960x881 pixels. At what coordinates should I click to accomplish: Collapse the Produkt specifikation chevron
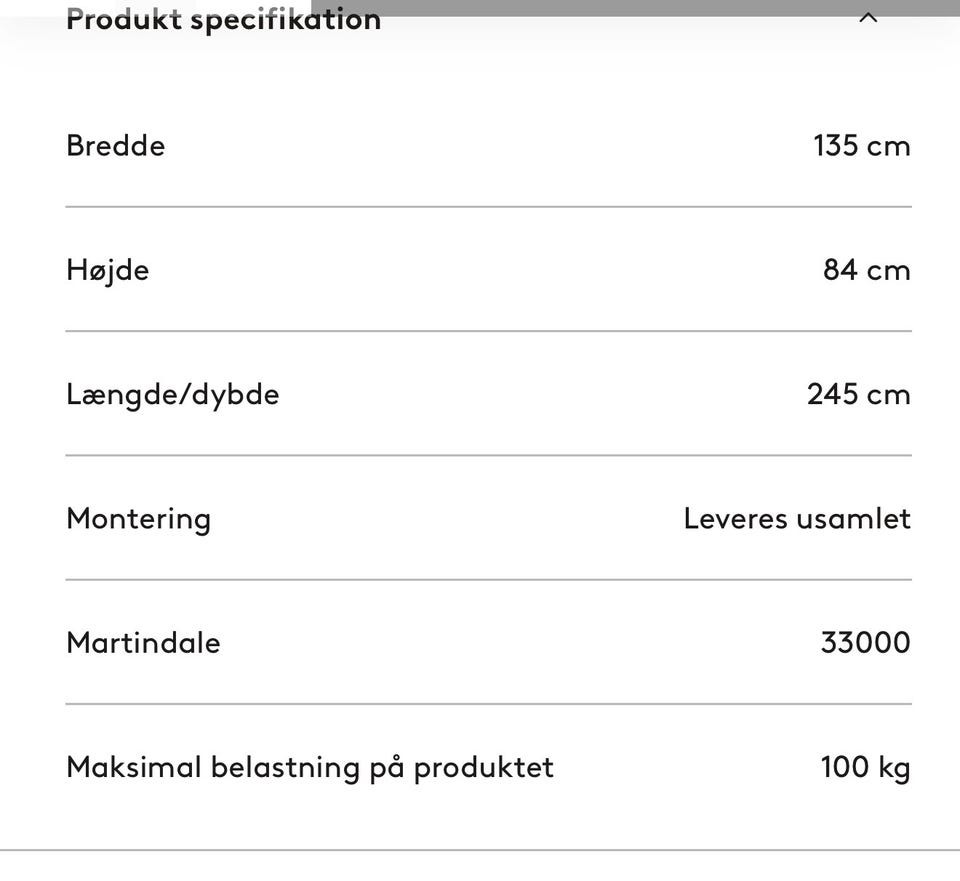click(x=868, y=18)
